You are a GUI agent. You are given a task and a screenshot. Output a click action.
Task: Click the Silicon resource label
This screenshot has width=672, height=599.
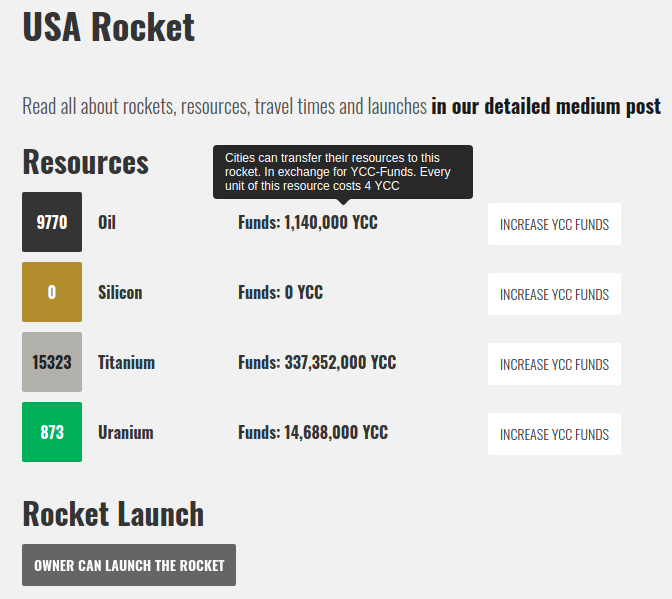click(120, 292)
